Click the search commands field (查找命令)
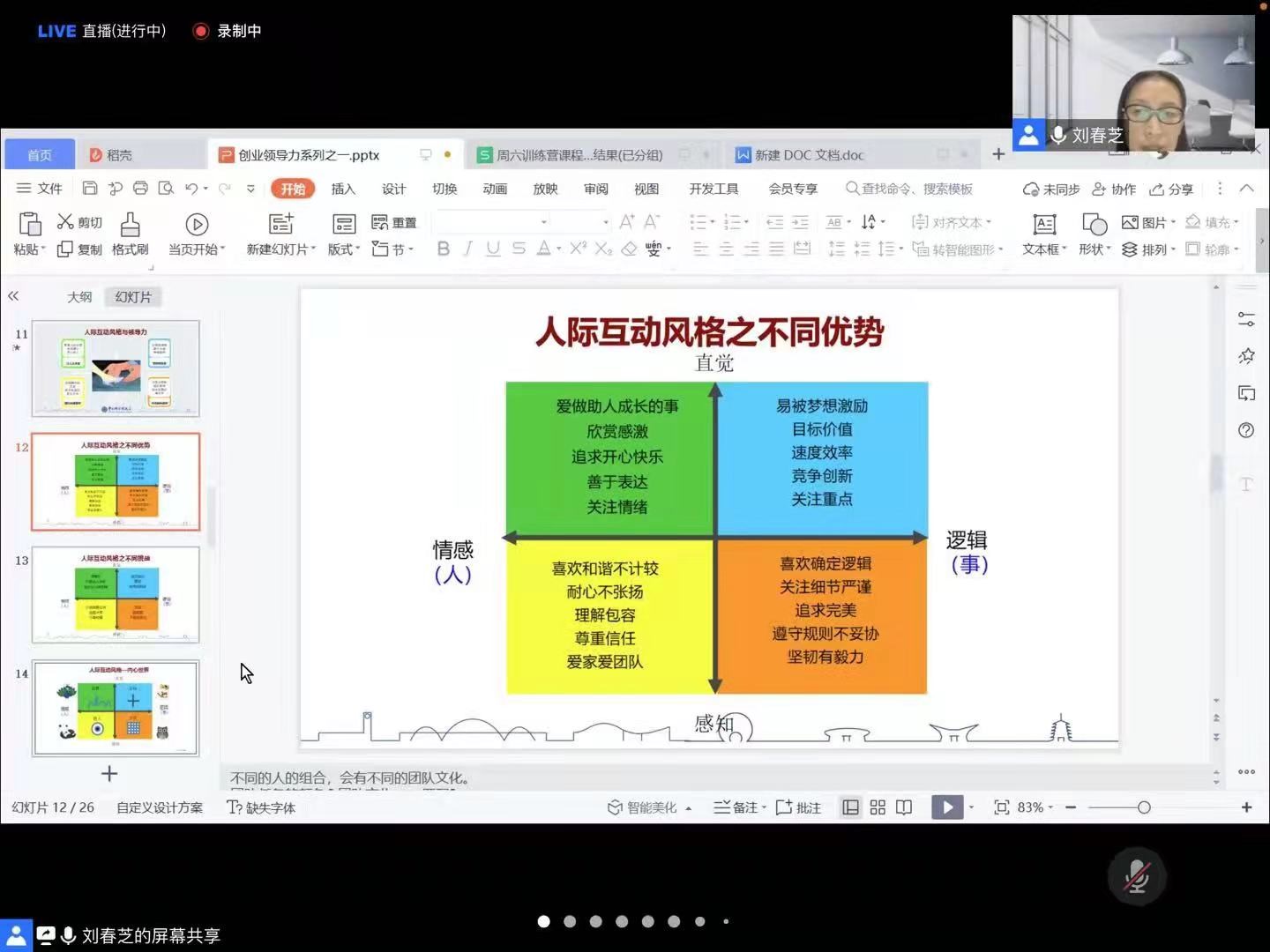The width and height of the screenshot is (1270, 952). (909, 189)
